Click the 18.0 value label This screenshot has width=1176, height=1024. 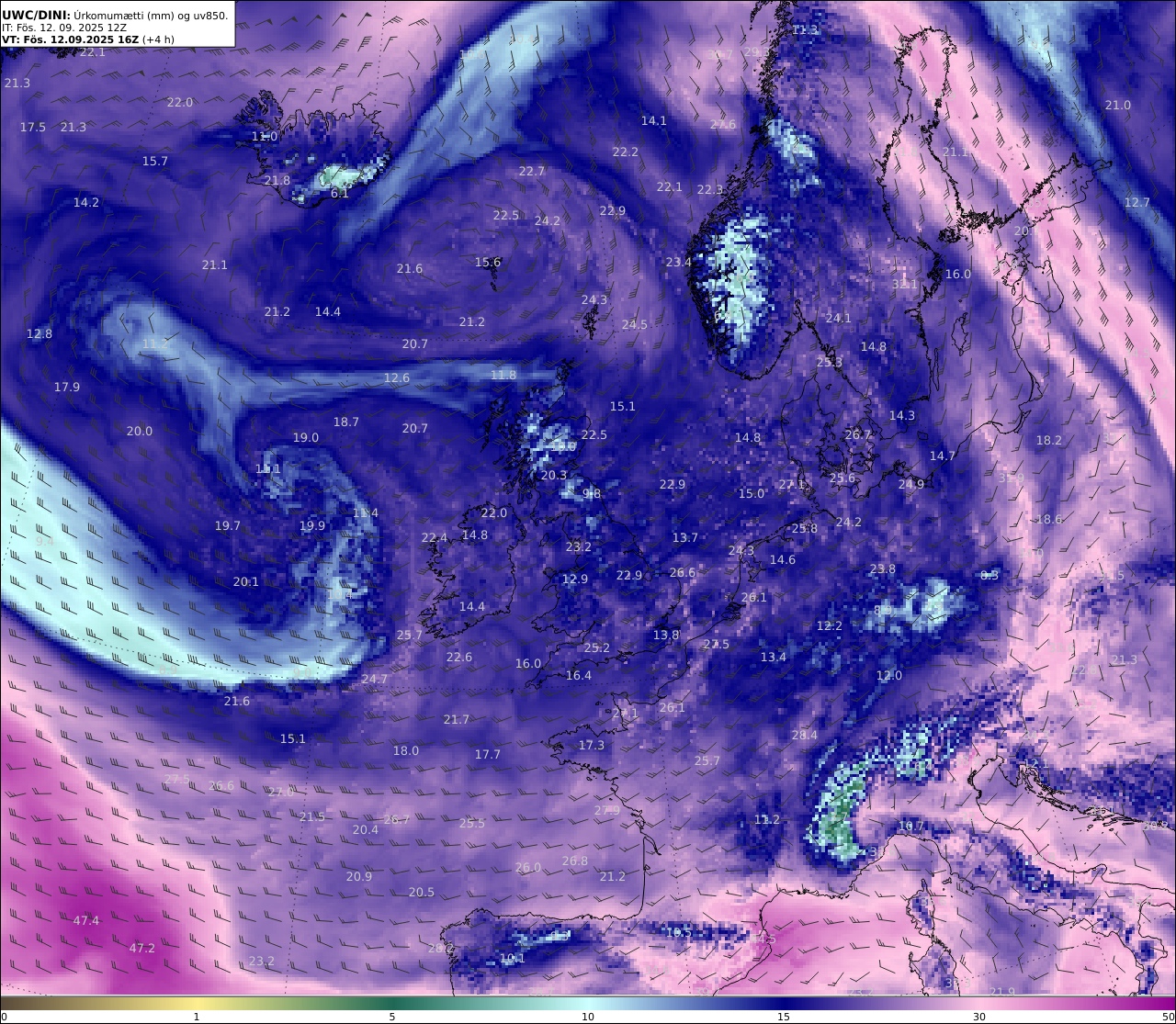click(x=406, y=750)
